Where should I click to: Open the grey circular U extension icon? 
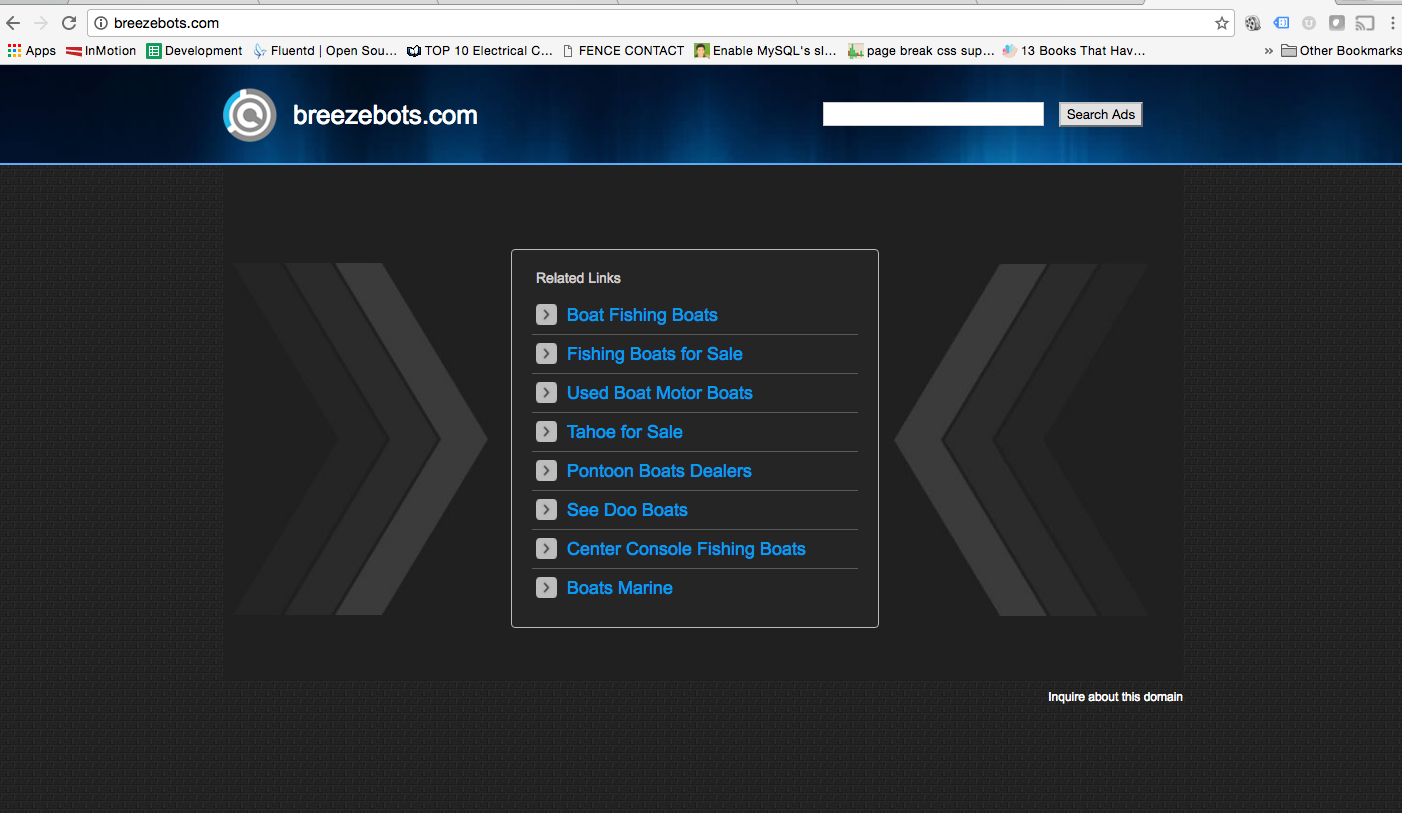(x=1309, y=23)
